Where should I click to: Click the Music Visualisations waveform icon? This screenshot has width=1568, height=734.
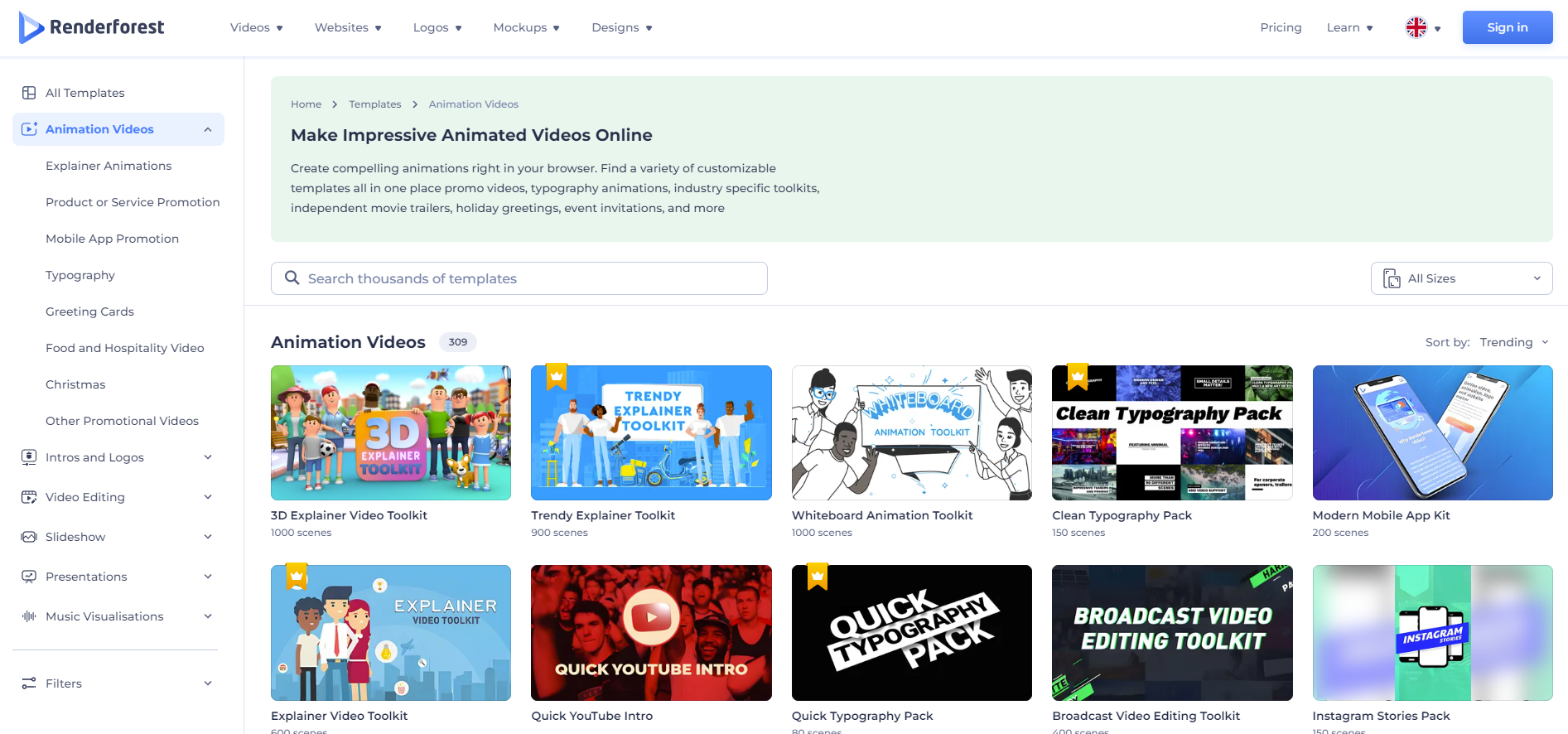tap(29, 616)
